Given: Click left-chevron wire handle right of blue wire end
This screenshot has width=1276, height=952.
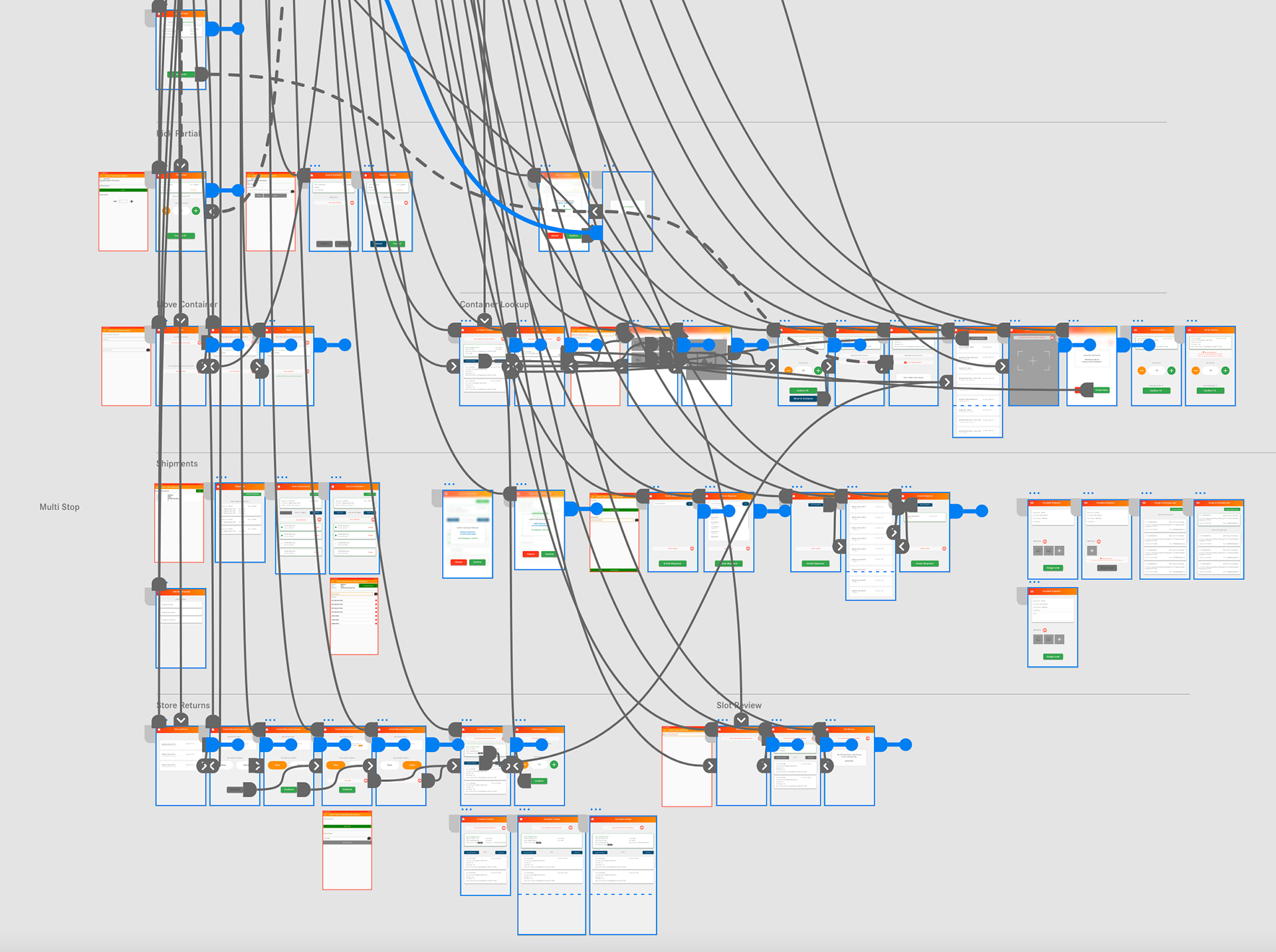Looking at the screenshot, I should 595,211.
